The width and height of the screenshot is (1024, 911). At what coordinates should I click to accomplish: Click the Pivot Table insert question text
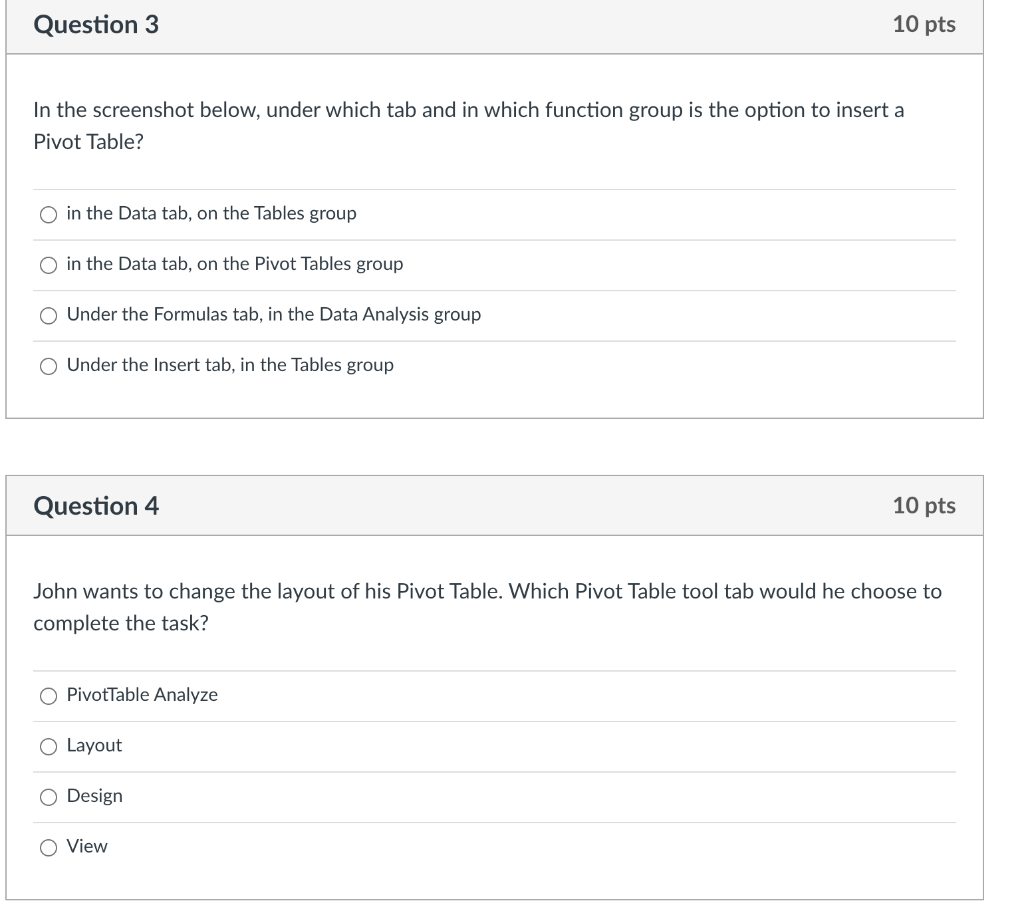(469, 125)
